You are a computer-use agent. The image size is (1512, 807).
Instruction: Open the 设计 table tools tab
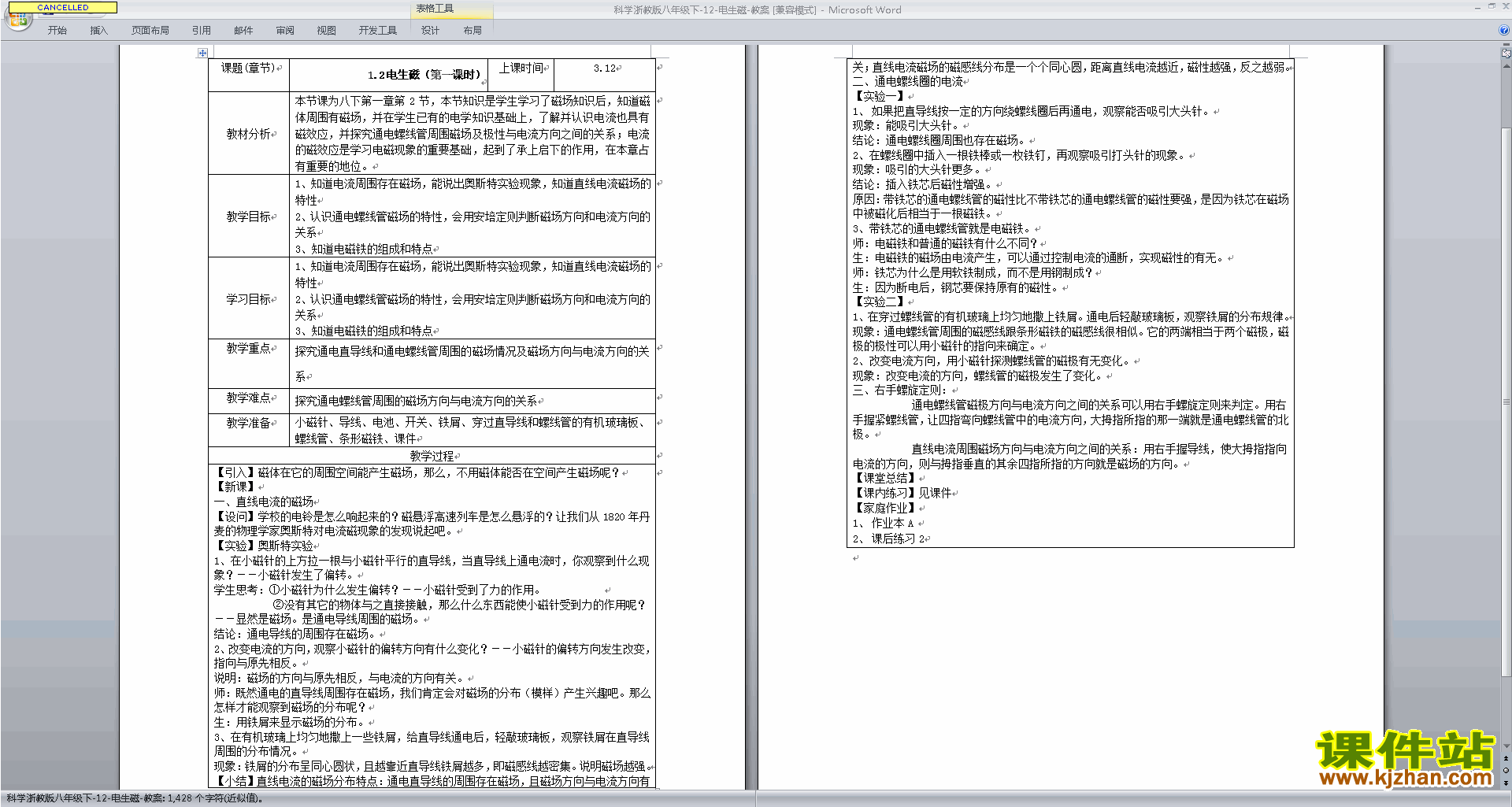tap(431, 30)
